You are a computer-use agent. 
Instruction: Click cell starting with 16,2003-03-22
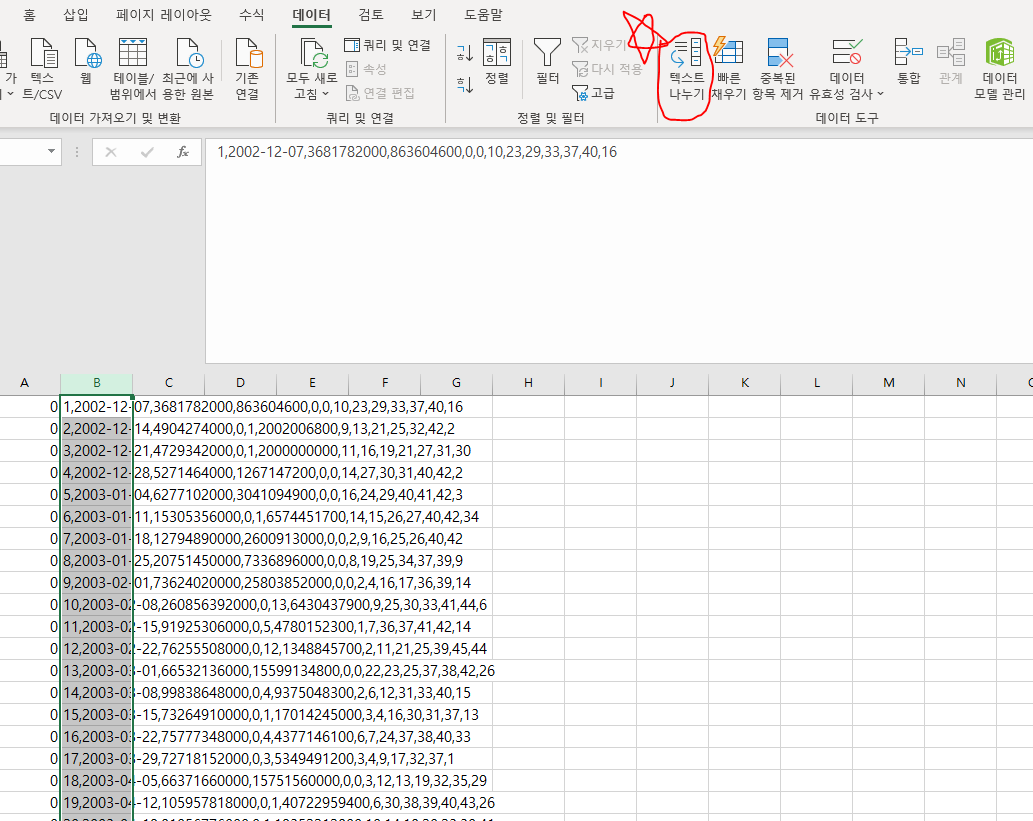click(x=97, y=737)
